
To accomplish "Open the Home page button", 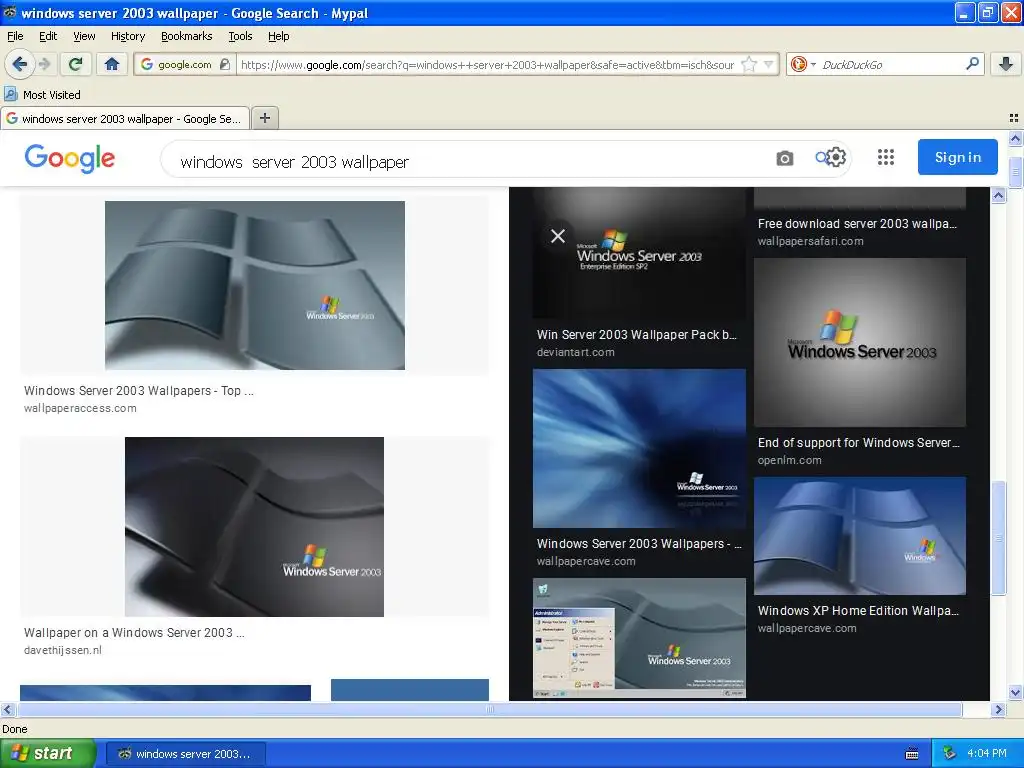I will pos(112,64).
